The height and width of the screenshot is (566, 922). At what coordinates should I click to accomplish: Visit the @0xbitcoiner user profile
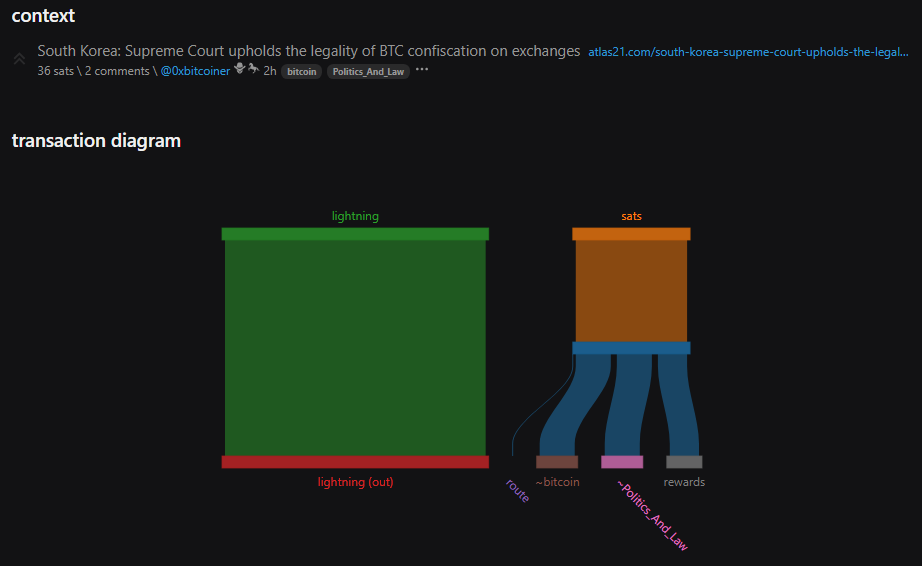(195, 71)
